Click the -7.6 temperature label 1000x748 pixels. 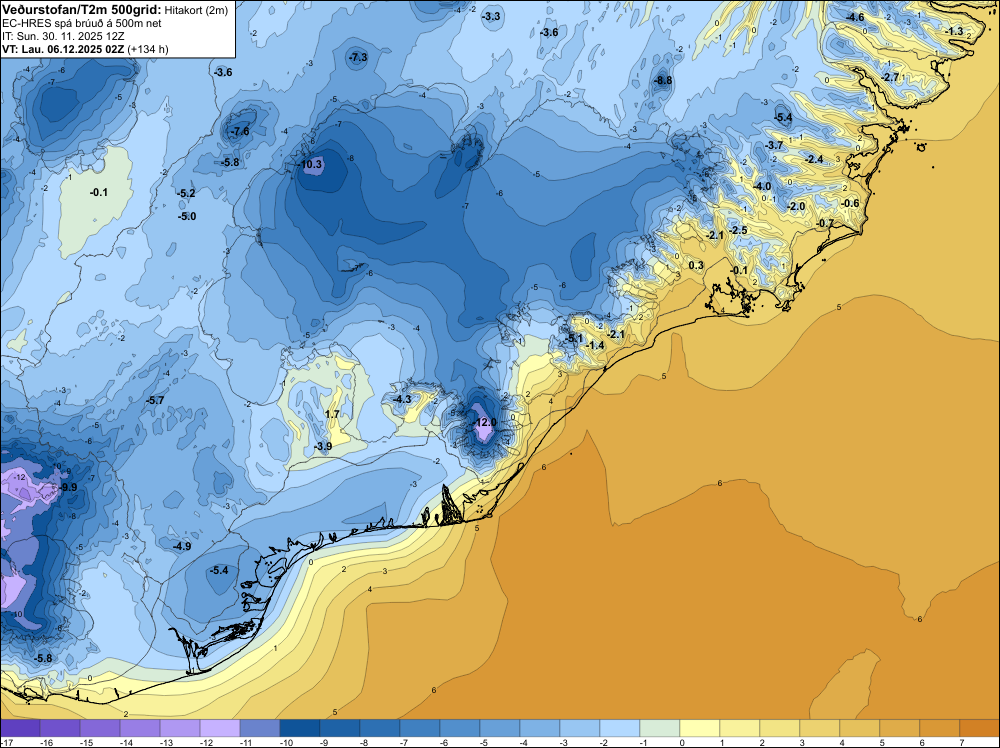coord(240,131)
